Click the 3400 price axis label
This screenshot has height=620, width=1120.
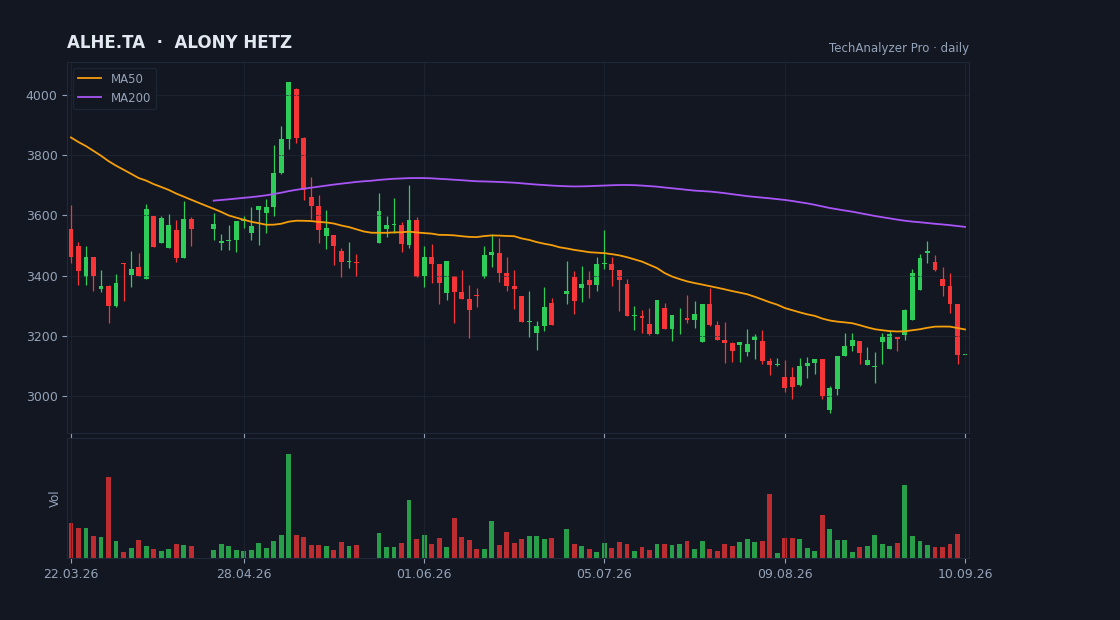(41, 276)
